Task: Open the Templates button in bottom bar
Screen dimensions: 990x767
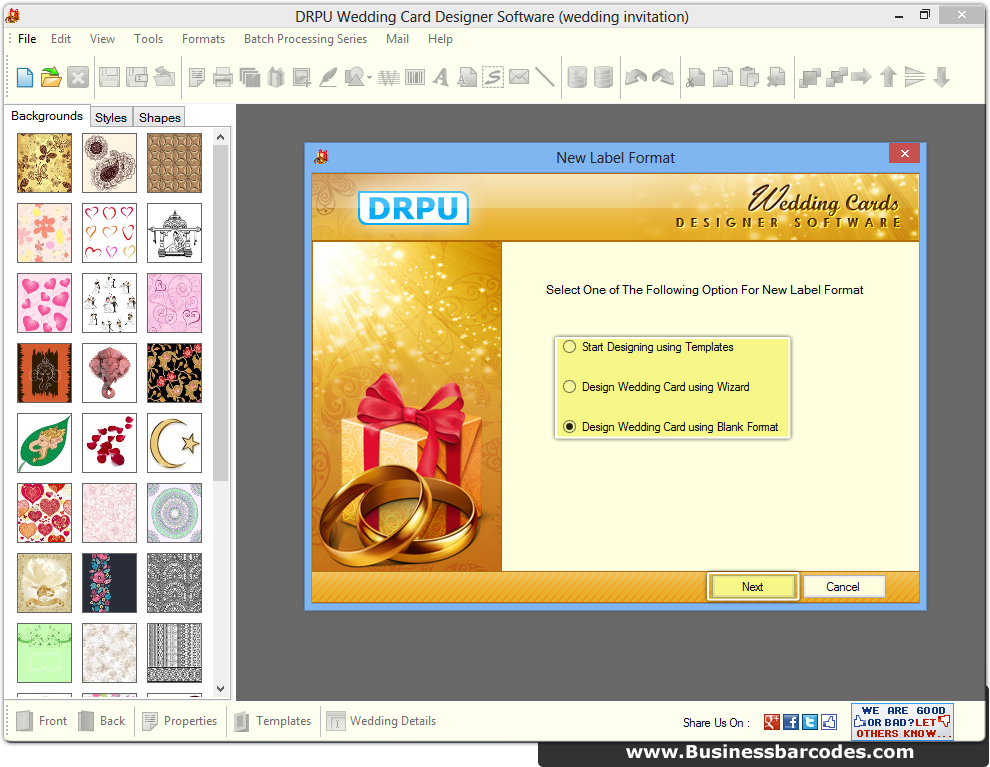Action: (x=273, y=721)
